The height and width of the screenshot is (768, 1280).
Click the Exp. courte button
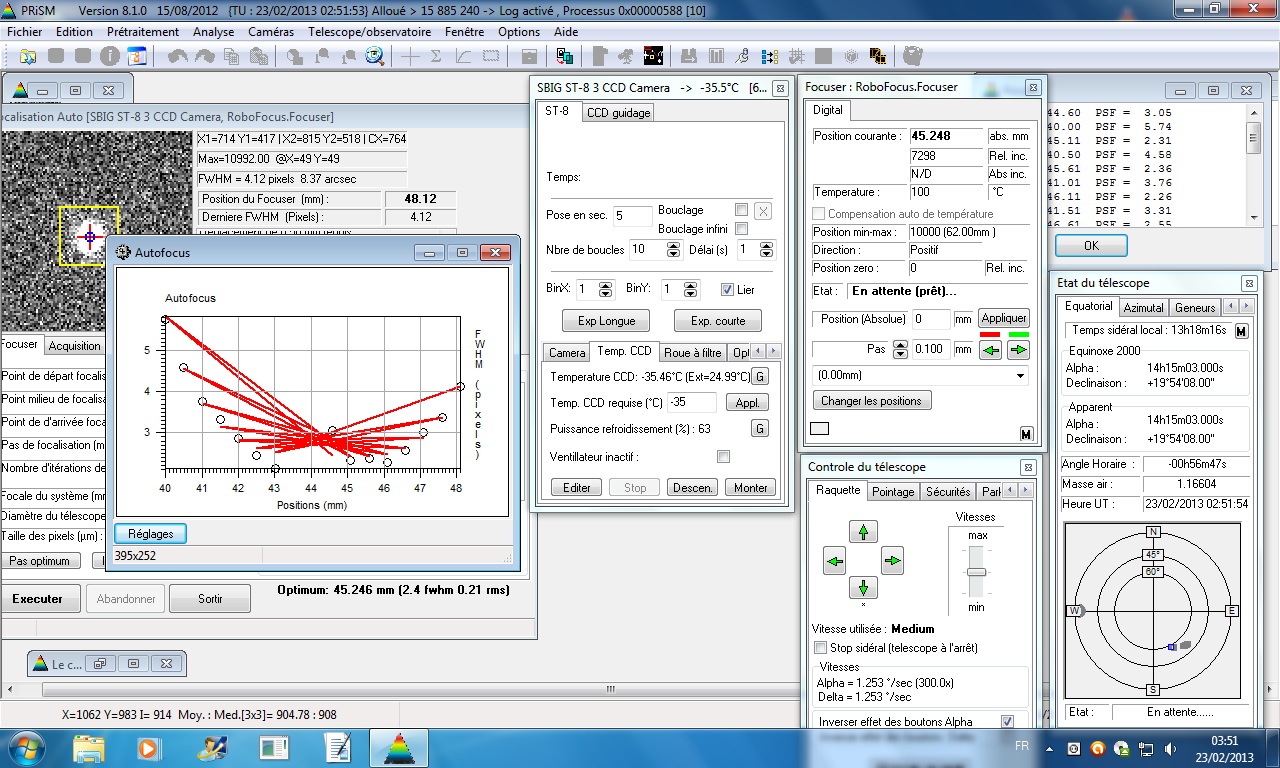click(717, 321)
